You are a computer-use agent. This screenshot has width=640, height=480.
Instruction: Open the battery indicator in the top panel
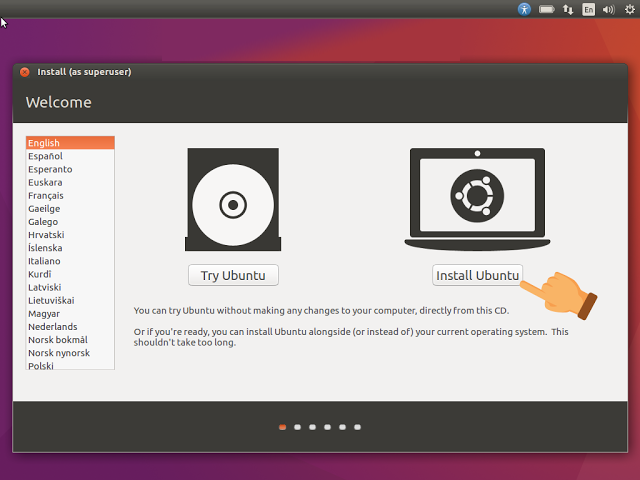pyautogui.click(x=546, y=9)
